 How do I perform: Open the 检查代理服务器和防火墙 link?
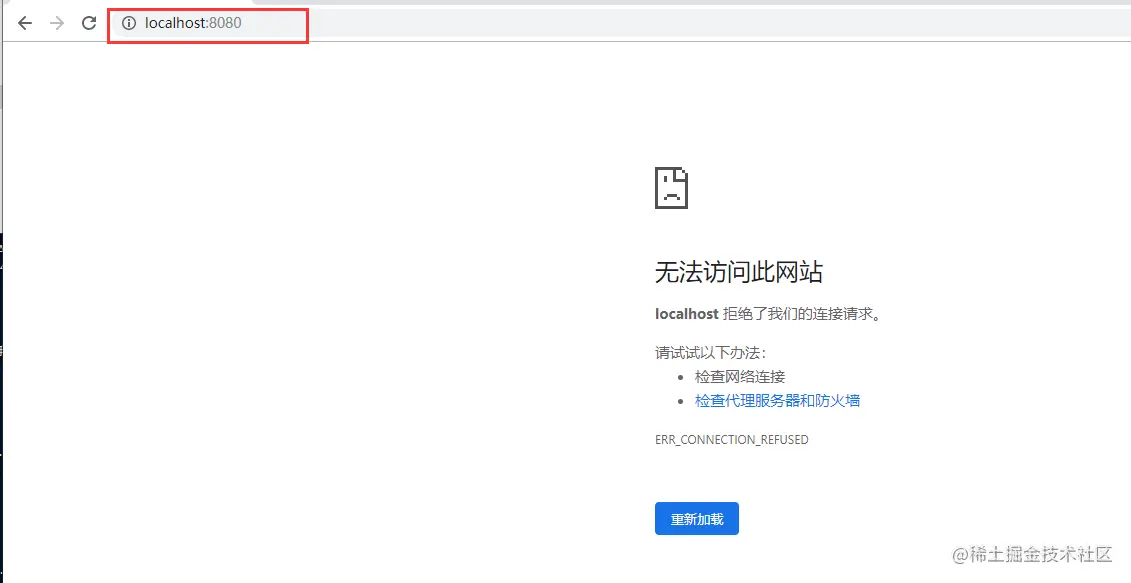pos(777,401)
